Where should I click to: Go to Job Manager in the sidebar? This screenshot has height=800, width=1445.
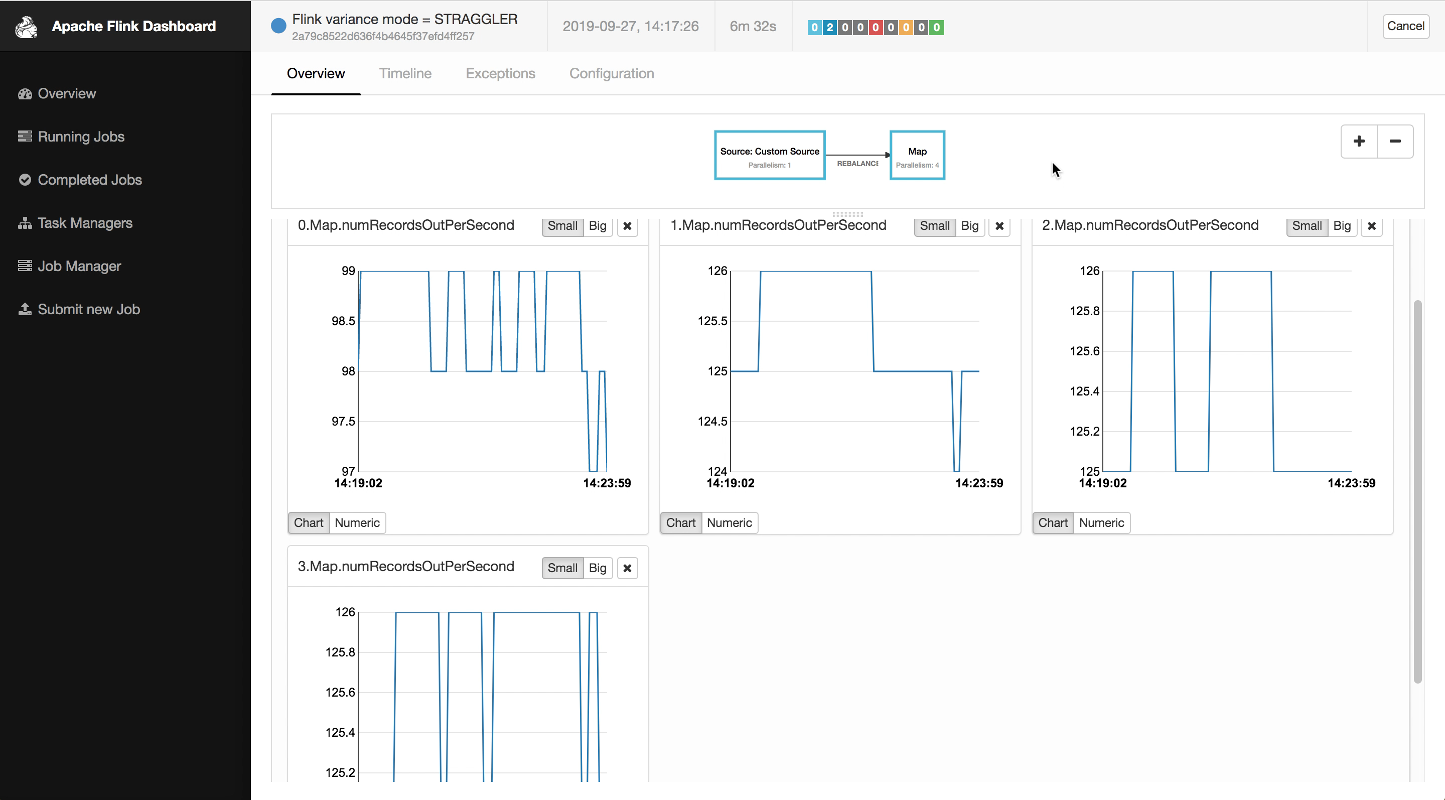tap(79, 266)
